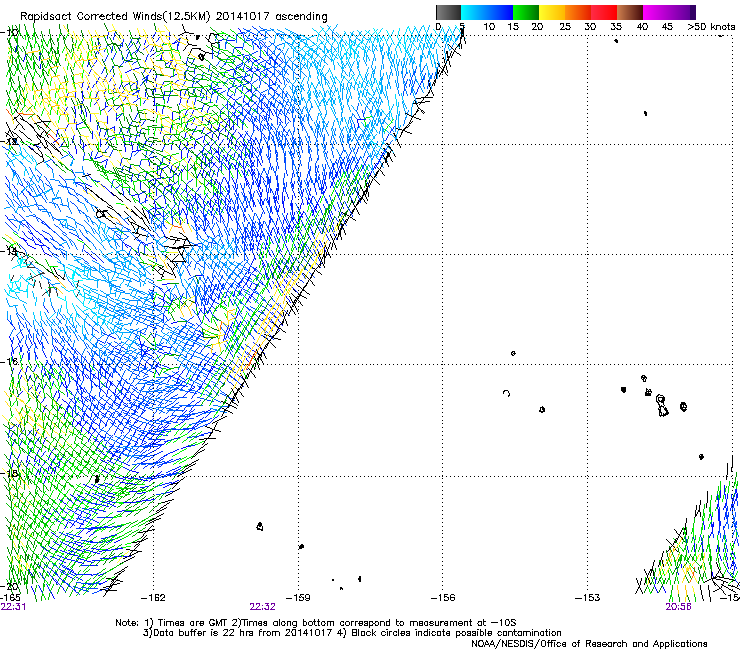The width and height of the screenshot is (740, 650).
Task: Click the '-18' latitude axis label
Action: (9, 473)
